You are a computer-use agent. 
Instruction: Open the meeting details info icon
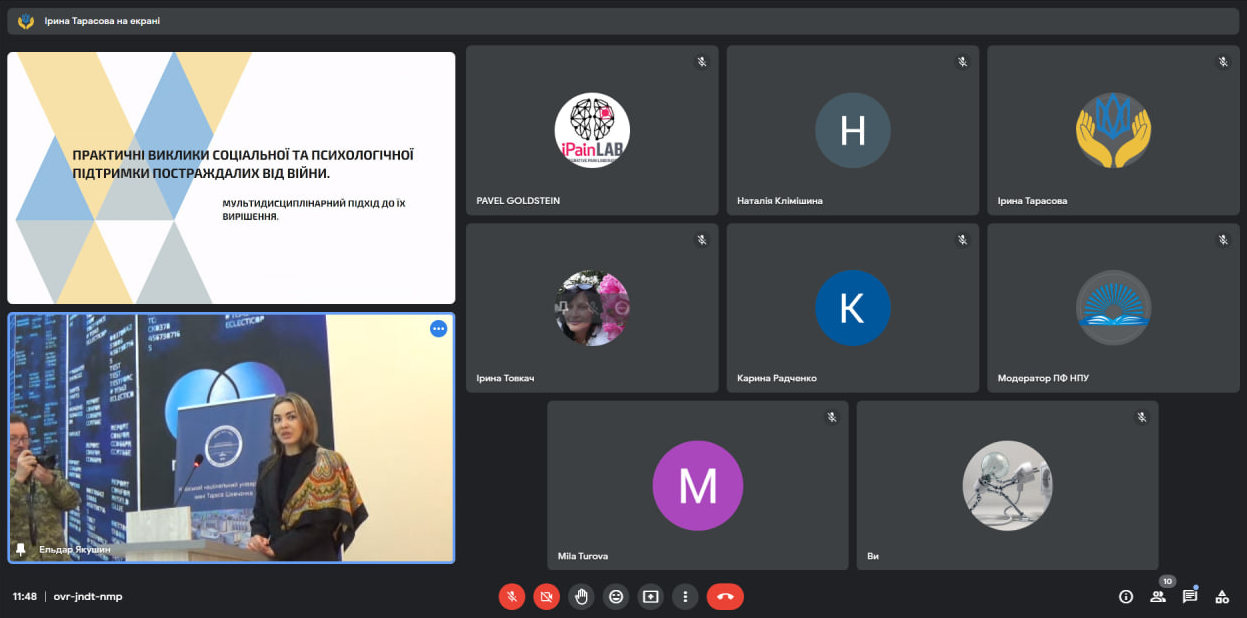pos(1126,597)
